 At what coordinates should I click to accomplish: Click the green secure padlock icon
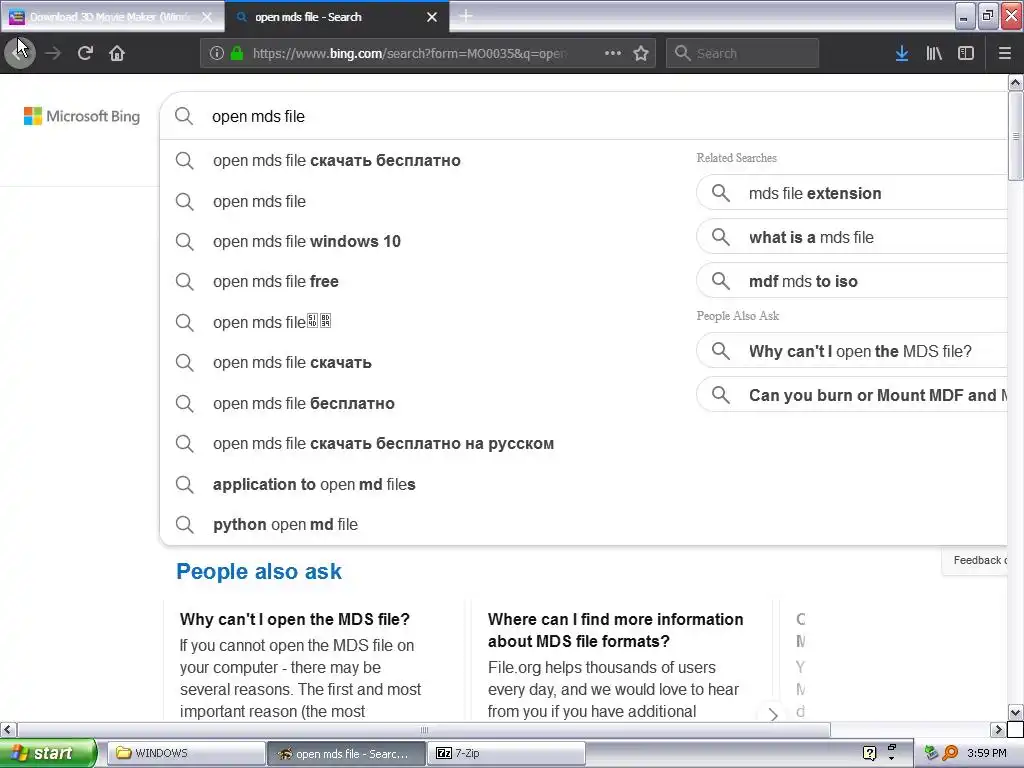click(x=236, y=53)
